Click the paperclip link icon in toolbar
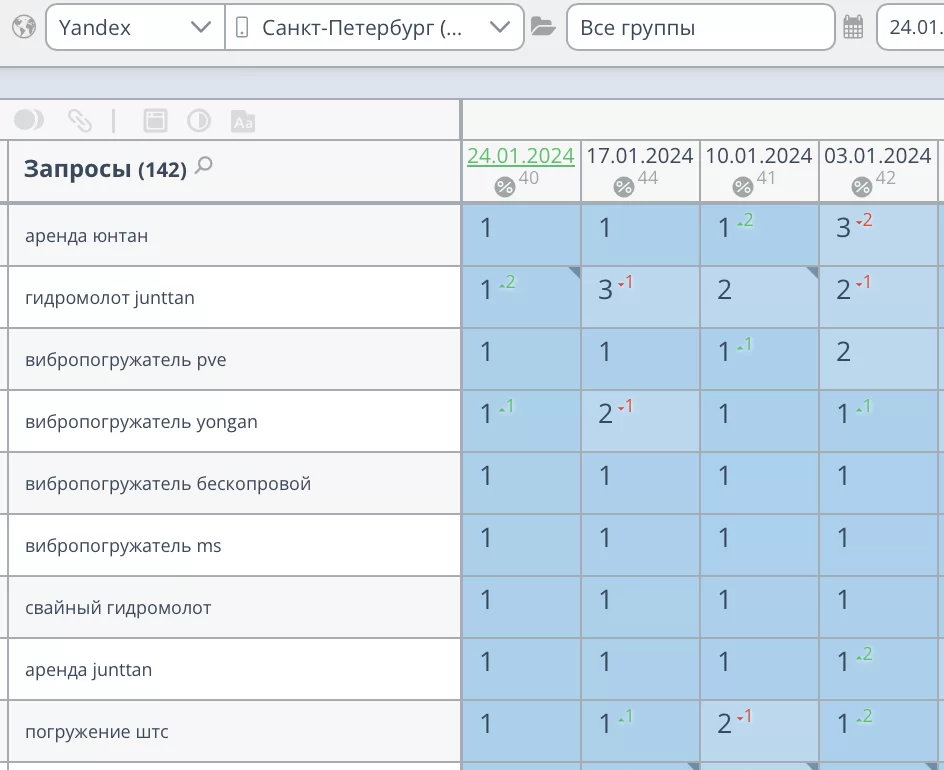944x770 pixels. [79, 121]
